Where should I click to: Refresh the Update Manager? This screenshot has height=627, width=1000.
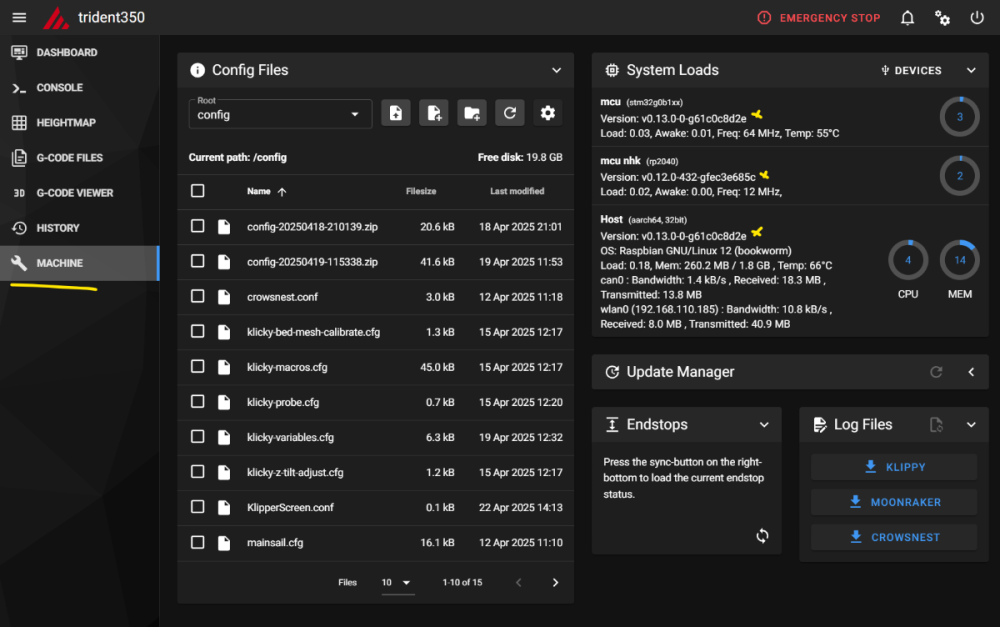(x=936, y=372)
